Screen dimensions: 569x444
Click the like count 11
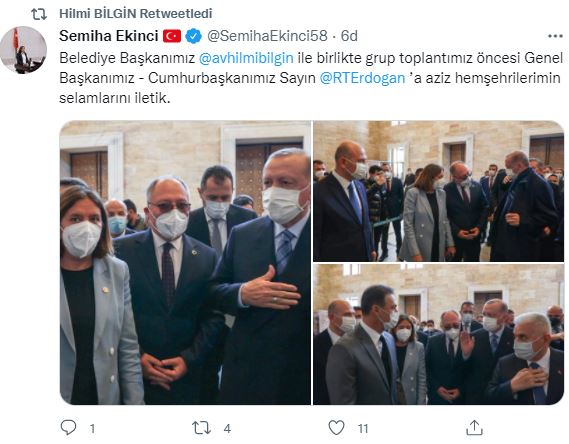[x=363, y=429]
